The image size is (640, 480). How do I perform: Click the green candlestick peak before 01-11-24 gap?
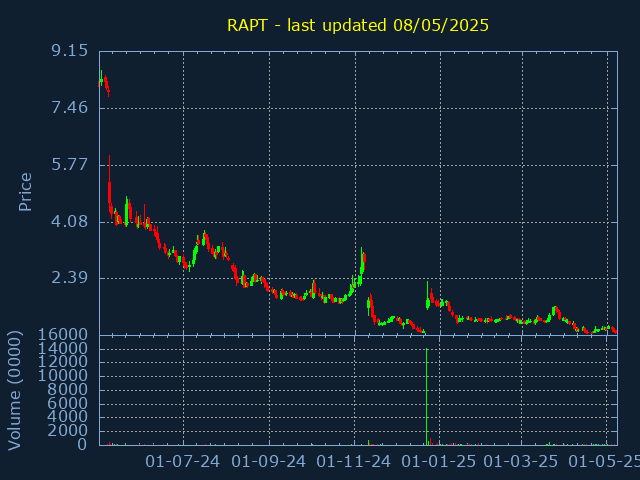click(x=362, y=263)
